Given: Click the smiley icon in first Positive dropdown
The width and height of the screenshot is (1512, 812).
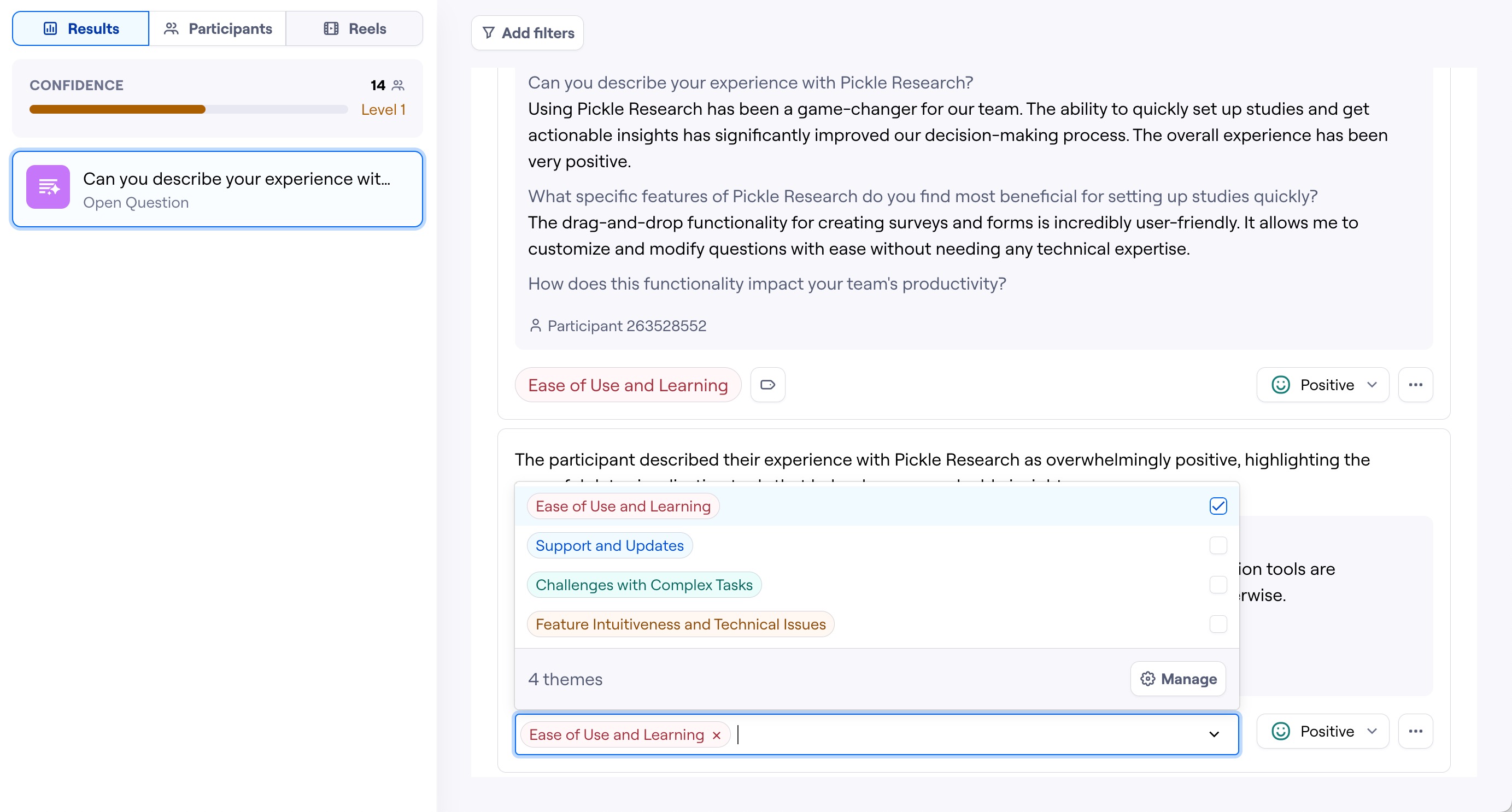Looking at the screenshot, I should click(1281, 385).
